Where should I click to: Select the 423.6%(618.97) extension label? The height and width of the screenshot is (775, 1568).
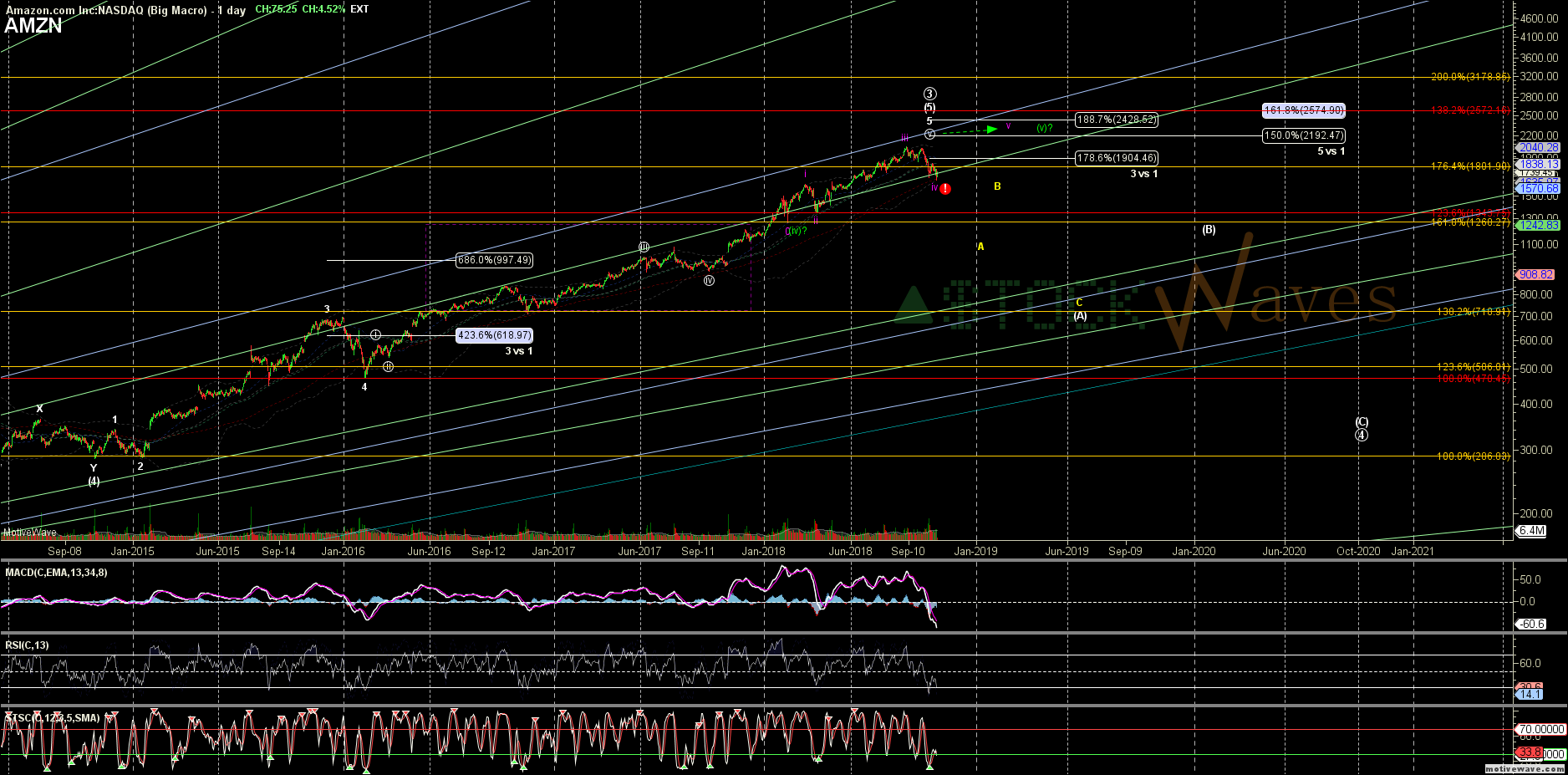tap(495, 335)
